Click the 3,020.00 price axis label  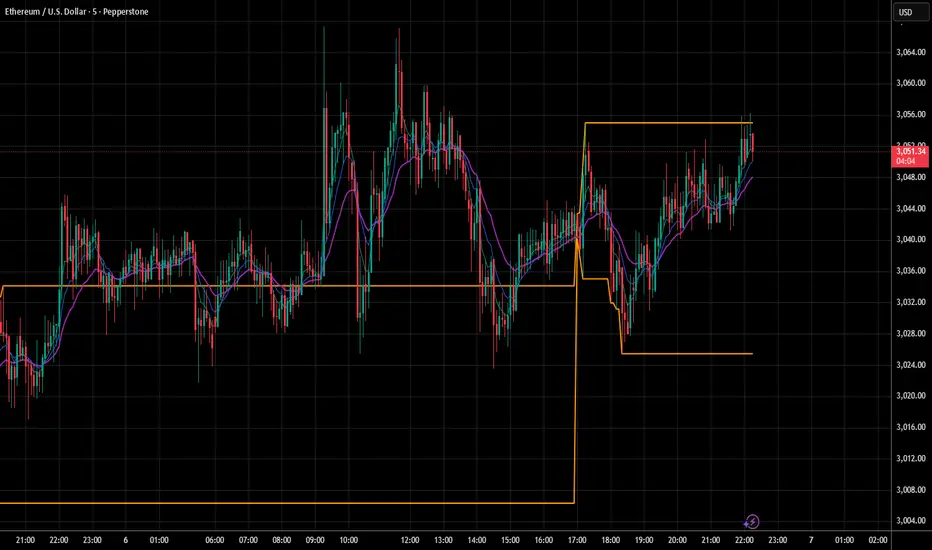click(911, 396)
